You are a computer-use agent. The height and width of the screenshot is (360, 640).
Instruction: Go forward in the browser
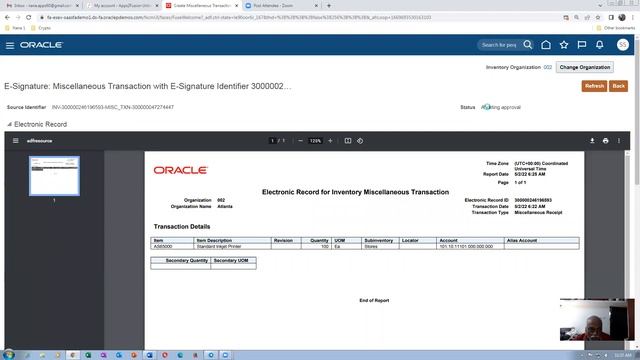[x=18, y=18]
